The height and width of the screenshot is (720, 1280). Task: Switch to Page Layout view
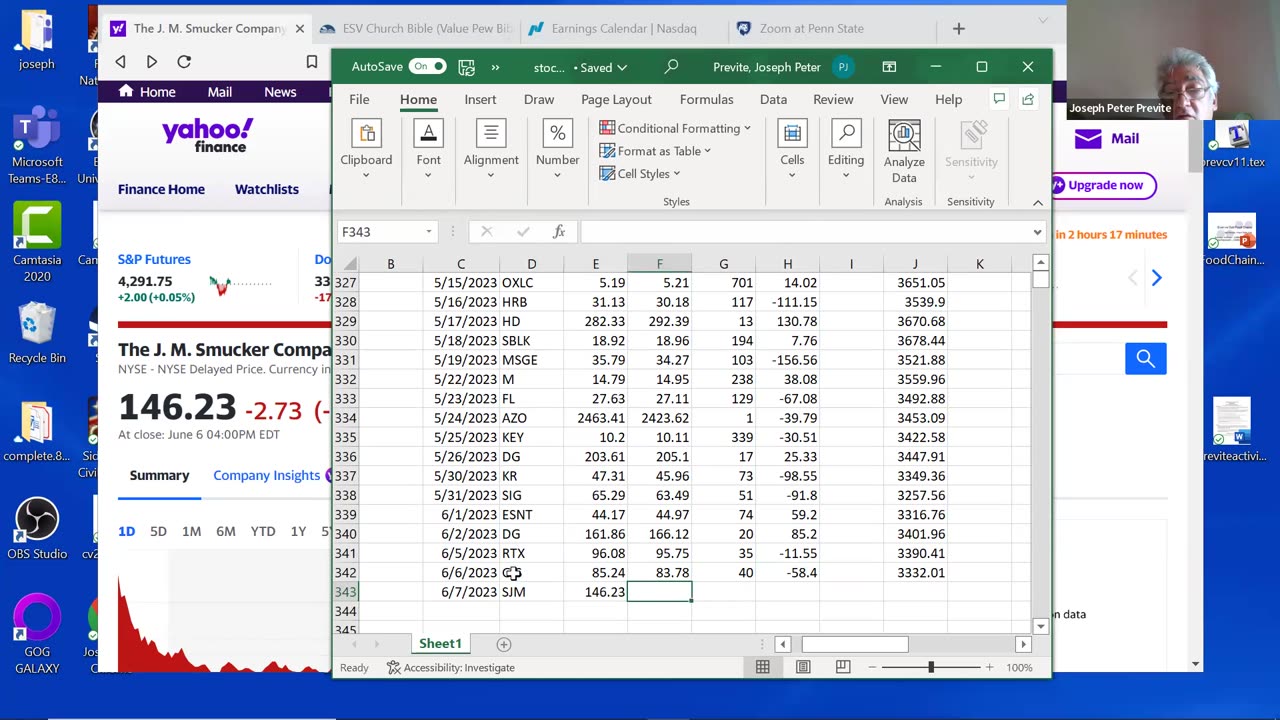pos(803,667)
